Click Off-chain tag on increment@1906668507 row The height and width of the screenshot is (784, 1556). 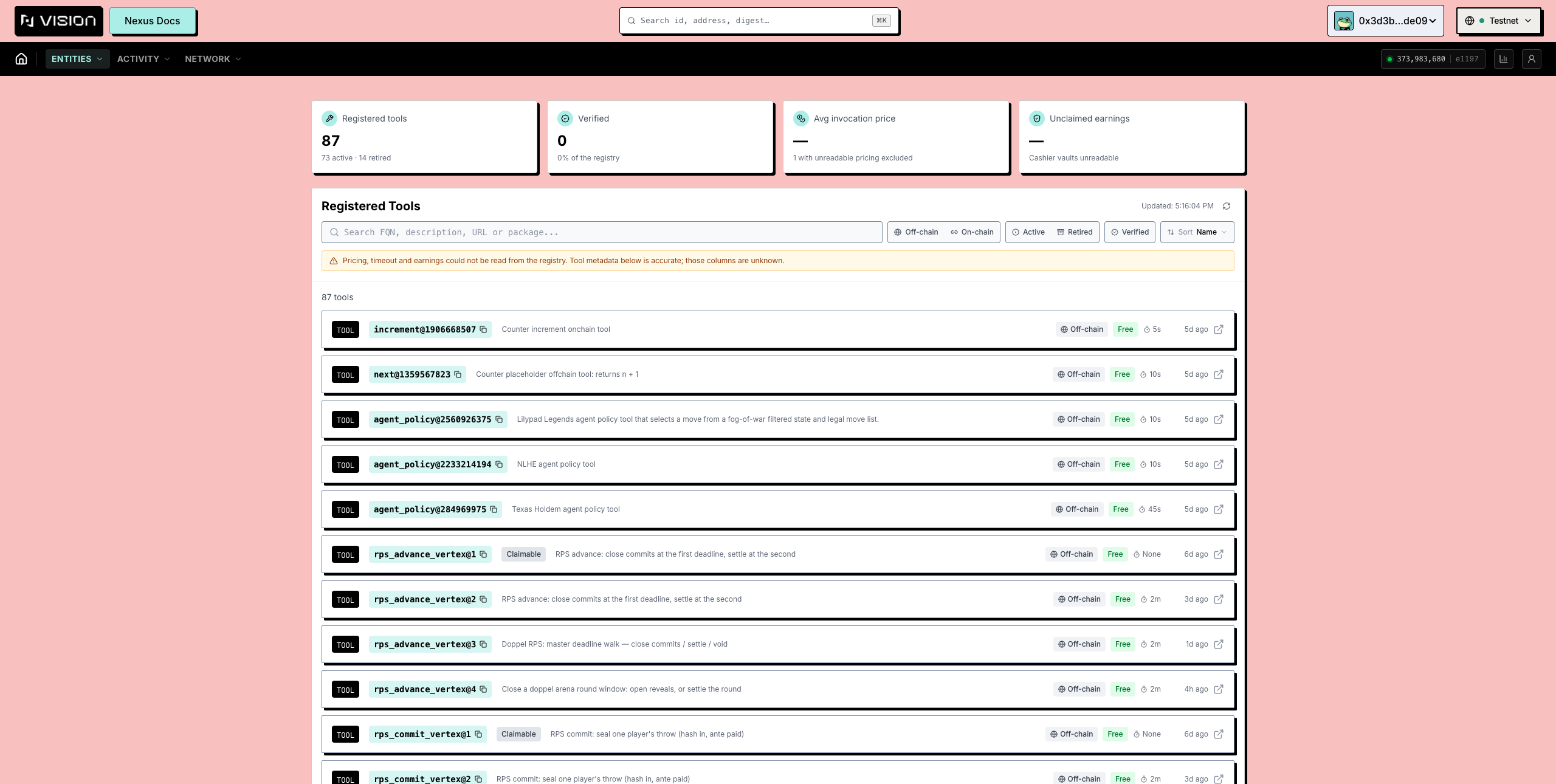pyautogui.click(x=1081, y=329)
